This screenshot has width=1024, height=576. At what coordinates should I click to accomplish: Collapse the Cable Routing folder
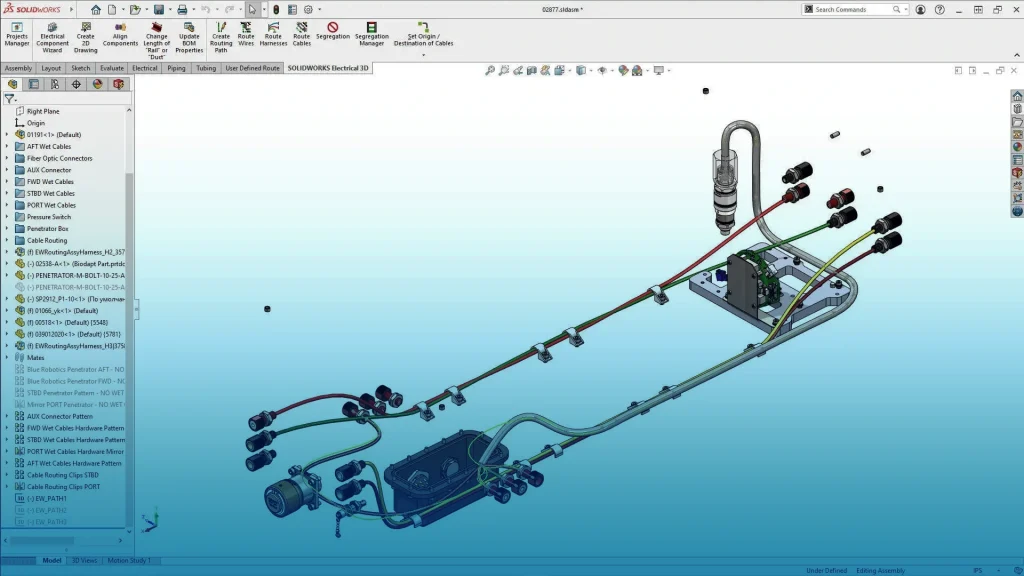8,240
